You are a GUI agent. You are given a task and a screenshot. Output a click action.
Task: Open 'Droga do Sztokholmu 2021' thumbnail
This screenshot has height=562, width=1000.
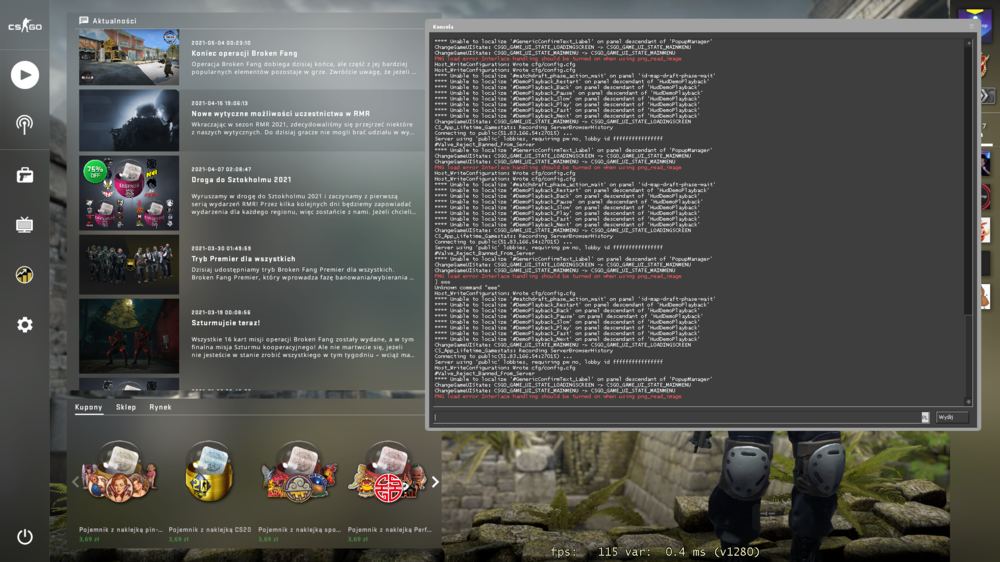click(x=129, y=193)
